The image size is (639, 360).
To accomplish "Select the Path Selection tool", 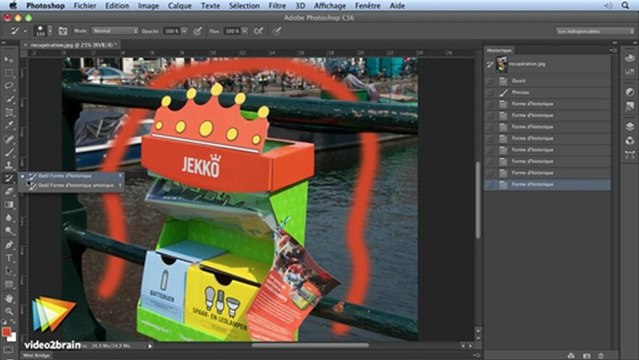I will 9,271.
